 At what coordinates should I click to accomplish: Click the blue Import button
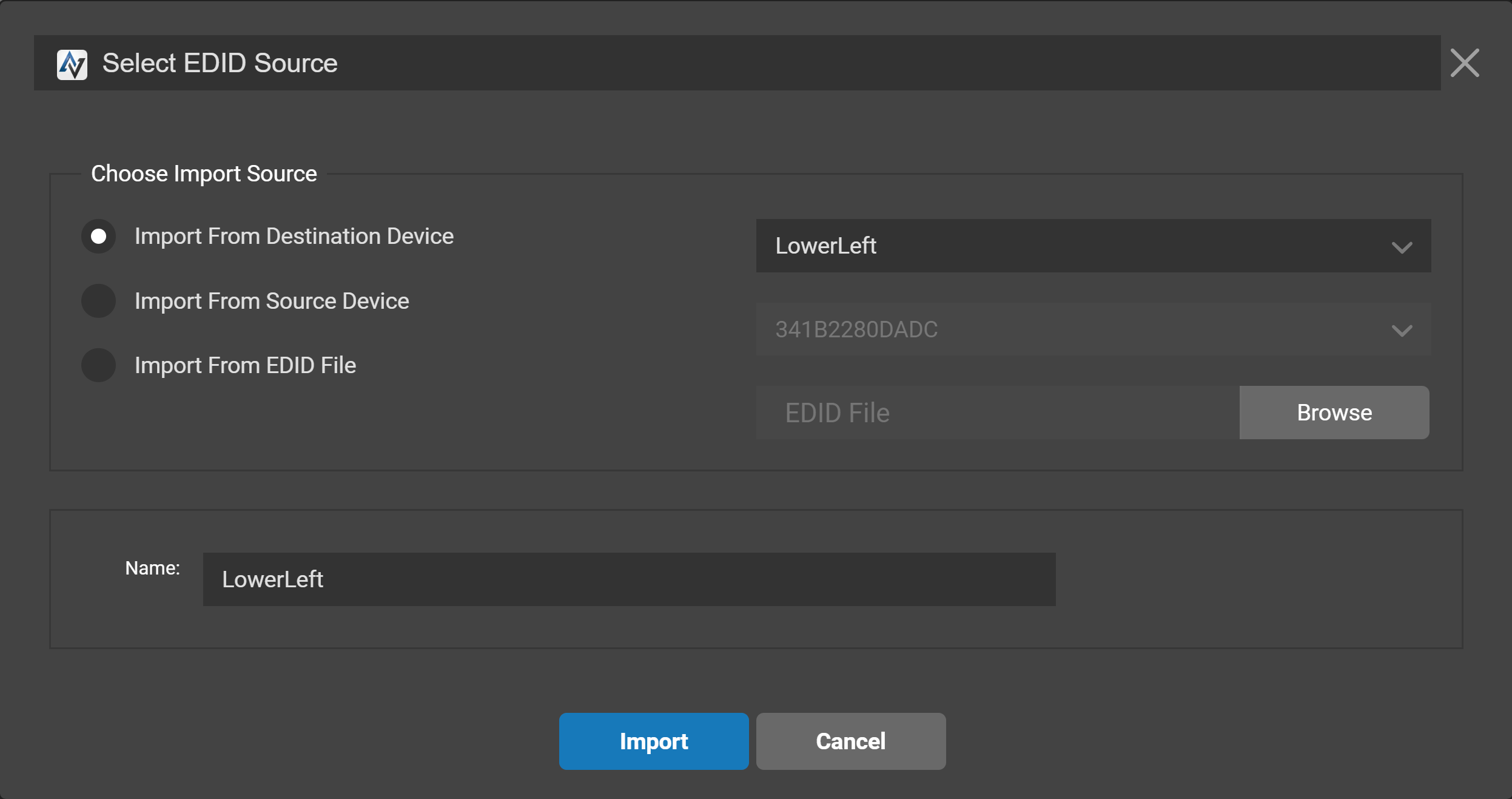click(x=653, y=741)
